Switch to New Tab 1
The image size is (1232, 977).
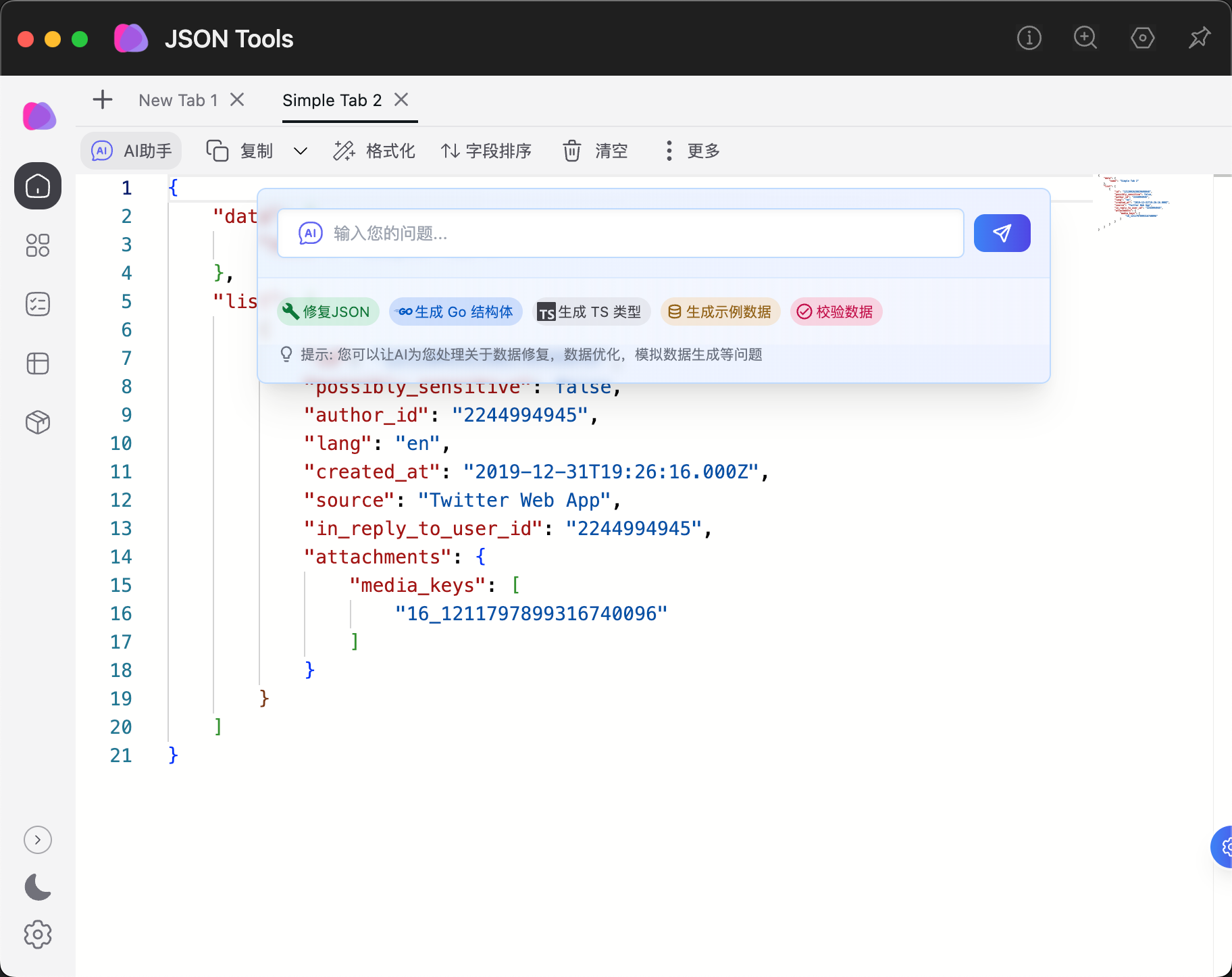point(178,100)
